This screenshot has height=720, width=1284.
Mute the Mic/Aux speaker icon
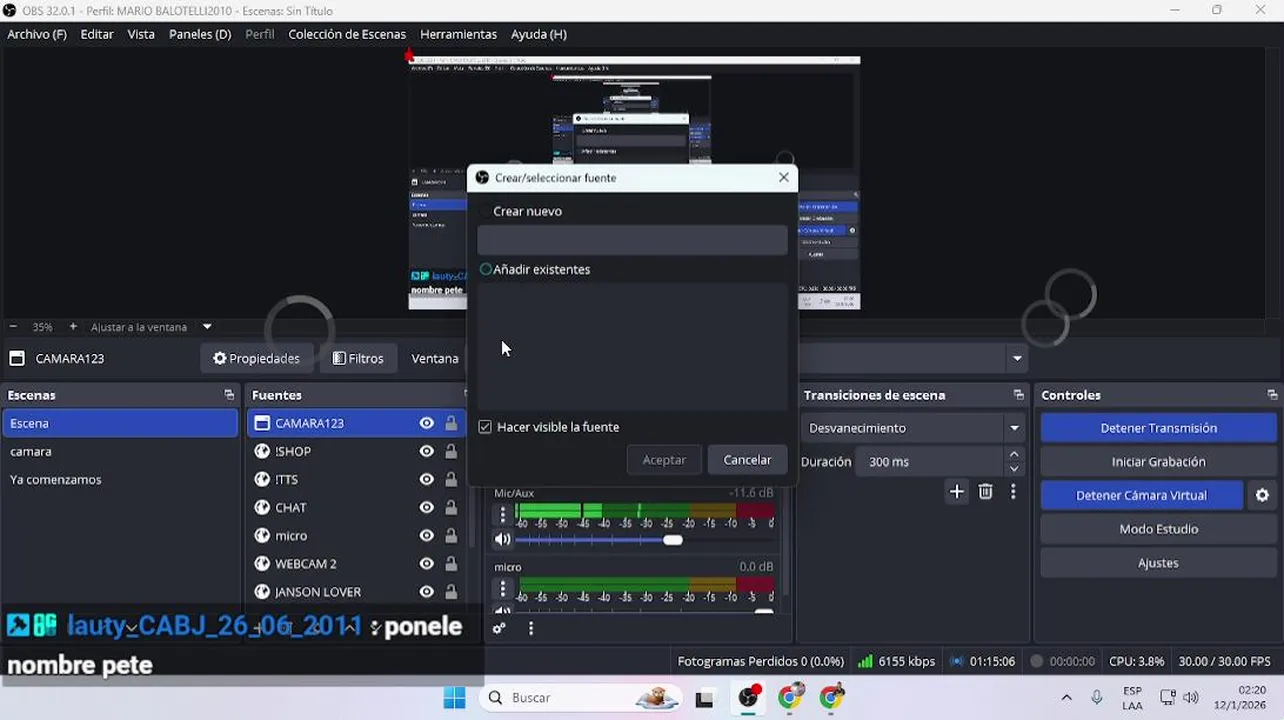pos(502,539)
